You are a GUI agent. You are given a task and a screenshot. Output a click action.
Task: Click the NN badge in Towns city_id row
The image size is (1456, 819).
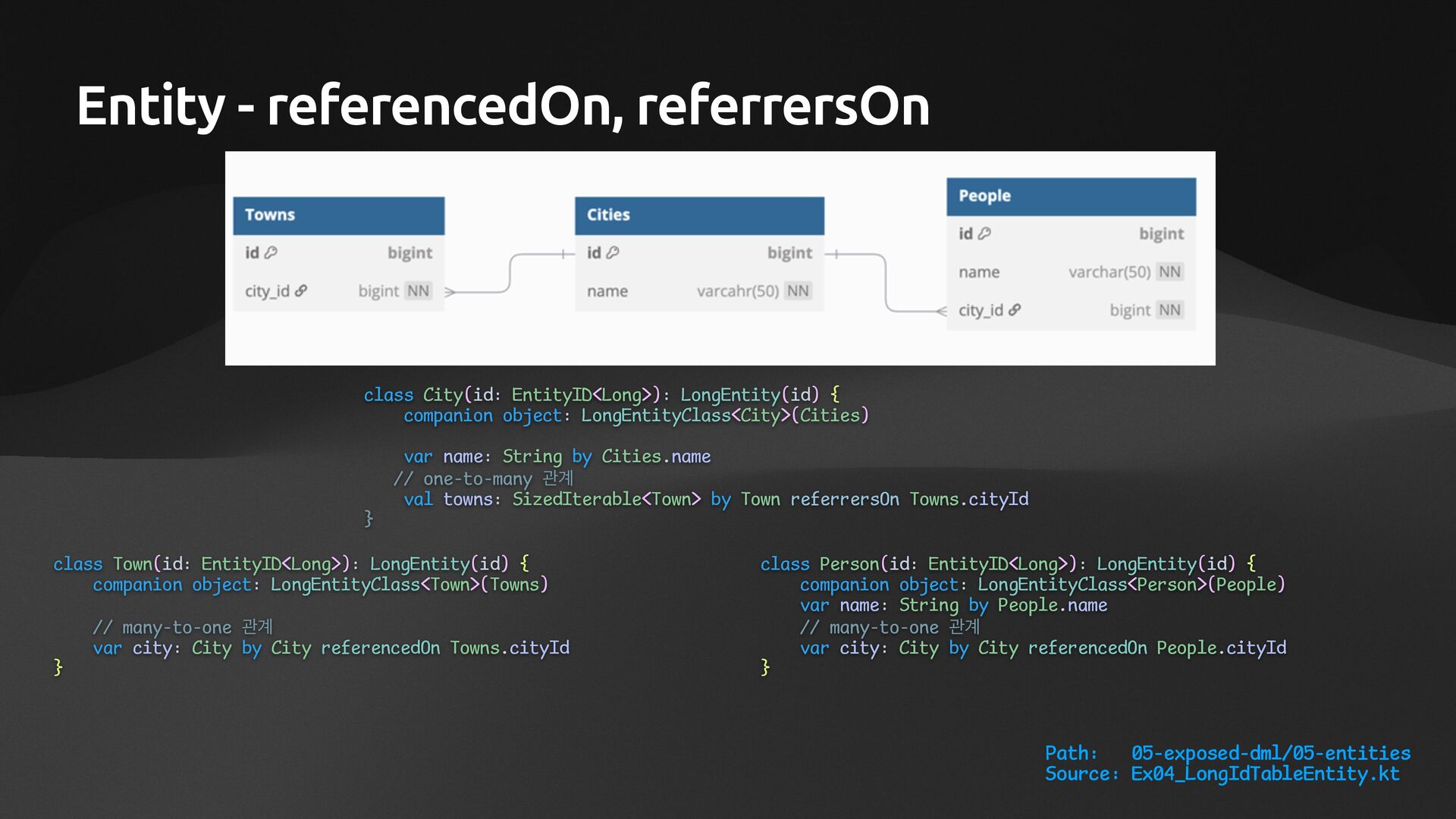pos(418,290)
